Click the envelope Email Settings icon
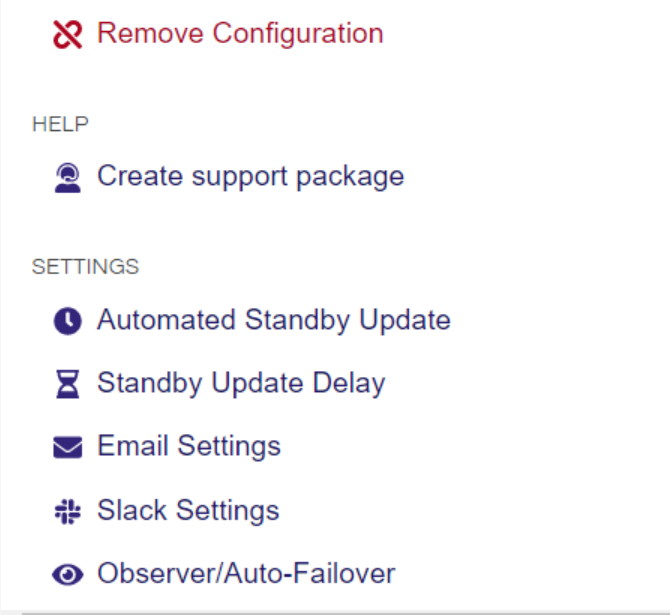670x615 pixels. click(x=67, y=447)
